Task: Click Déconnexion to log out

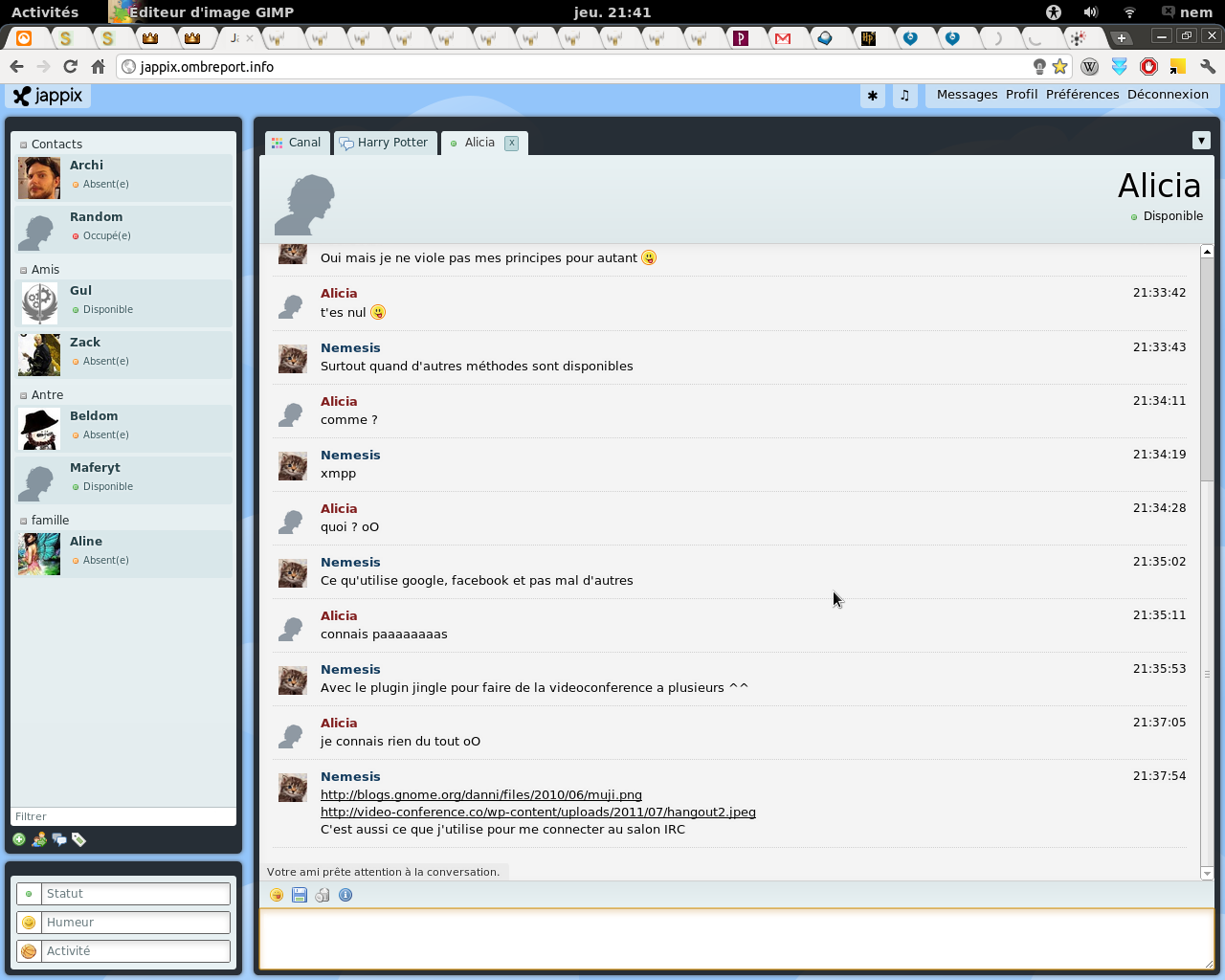Action: click(1168, 95)
